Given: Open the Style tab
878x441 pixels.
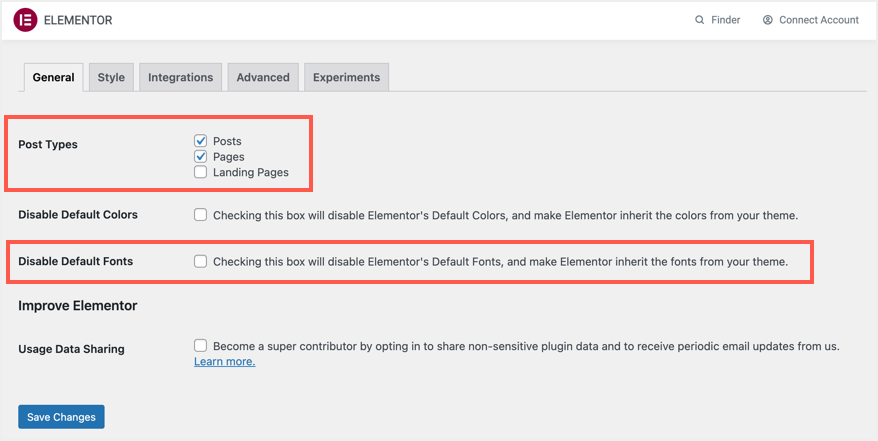Looking at the screenshot, I should (x=111, y=77).
